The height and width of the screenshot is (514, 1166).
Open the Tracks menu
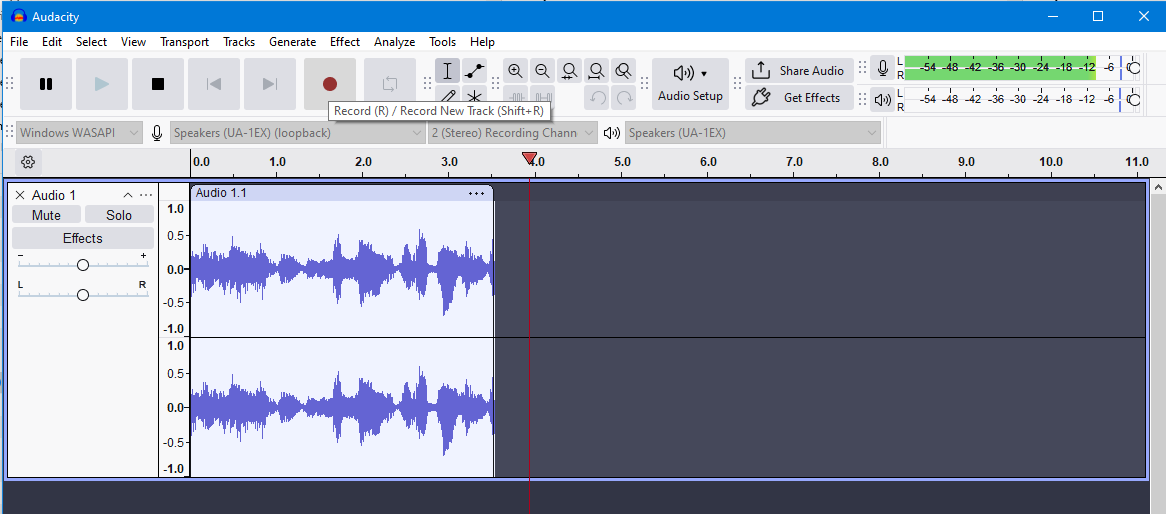239,42
